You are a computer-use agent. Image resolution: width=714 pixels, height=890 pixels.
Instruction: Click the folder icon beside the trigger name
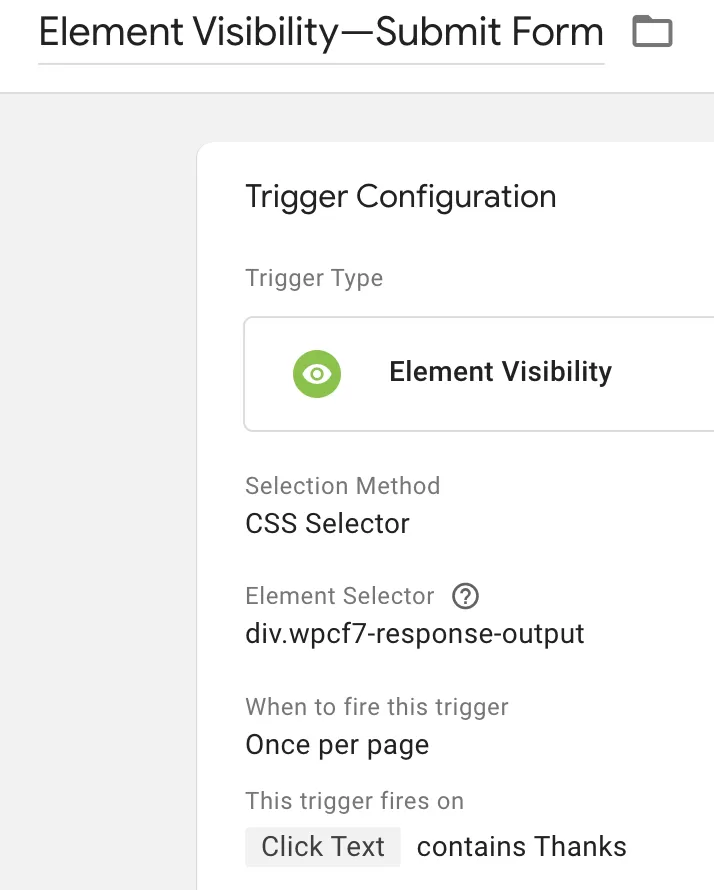tap(652, 31)
